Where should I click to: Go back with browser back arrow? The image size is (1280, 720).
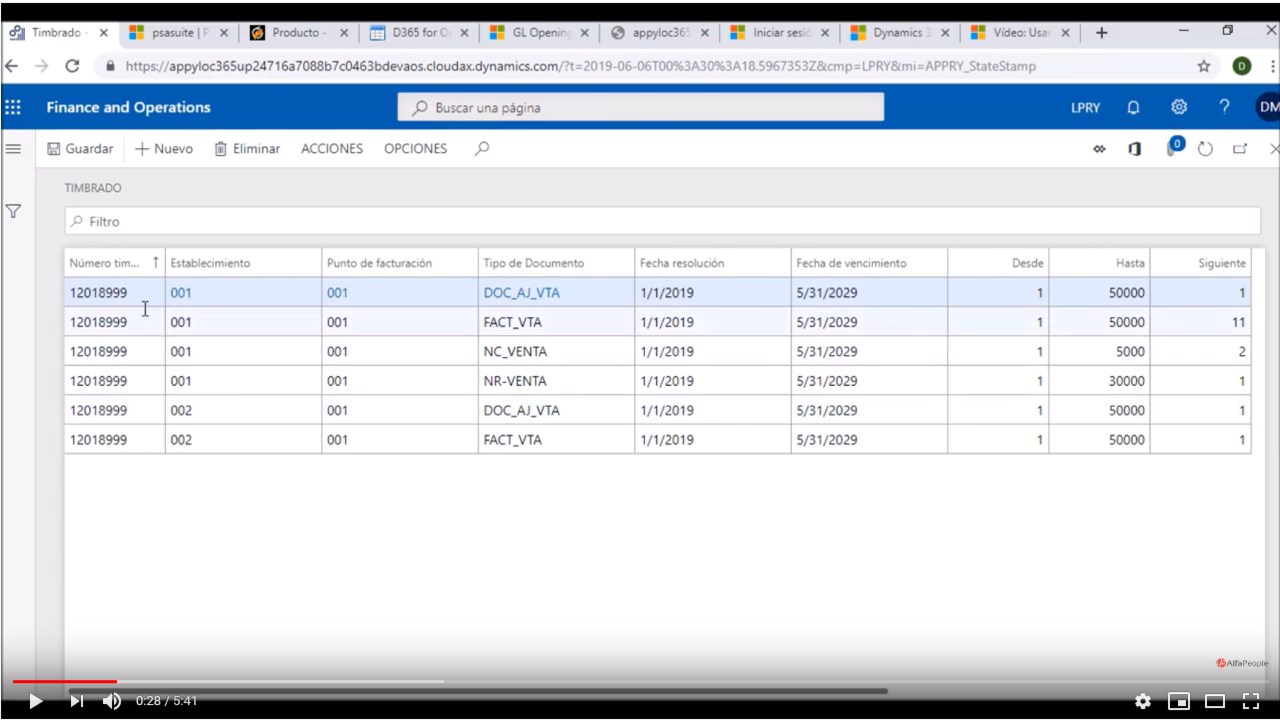point(11,66)
